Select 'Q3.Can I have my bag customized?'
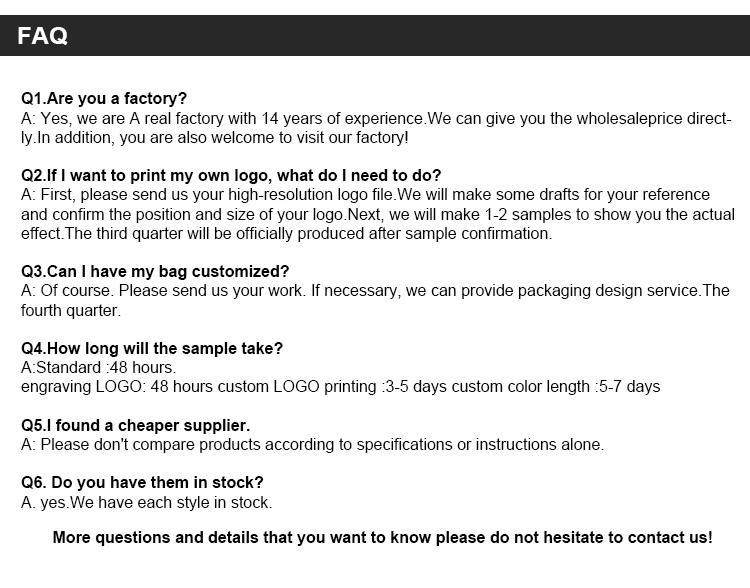The width and height of the screenshot is (750, 588). 155,271
